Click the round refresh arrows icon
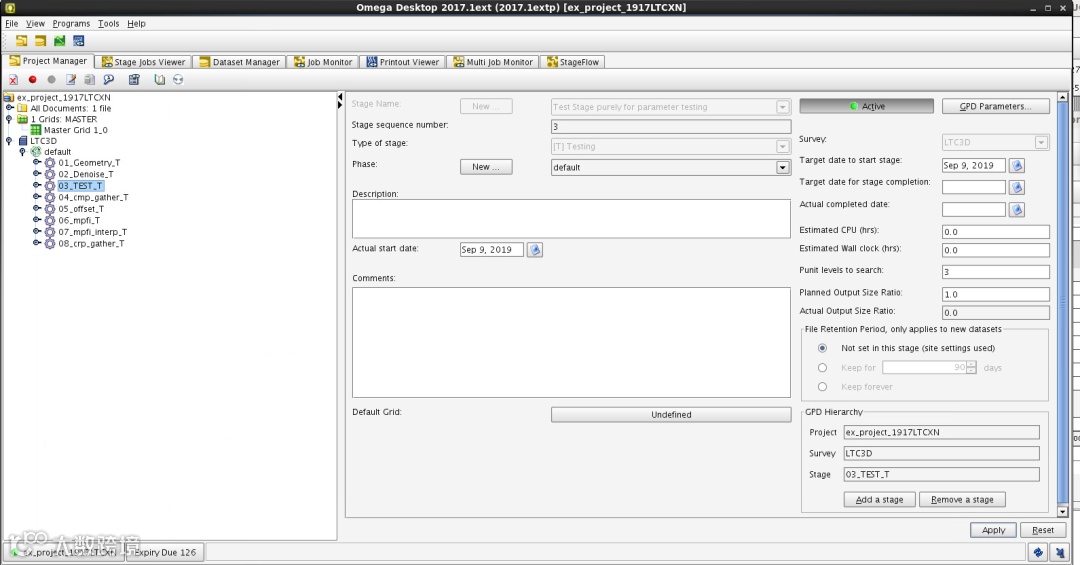The image size is (1080, 565). coord(178,80)
